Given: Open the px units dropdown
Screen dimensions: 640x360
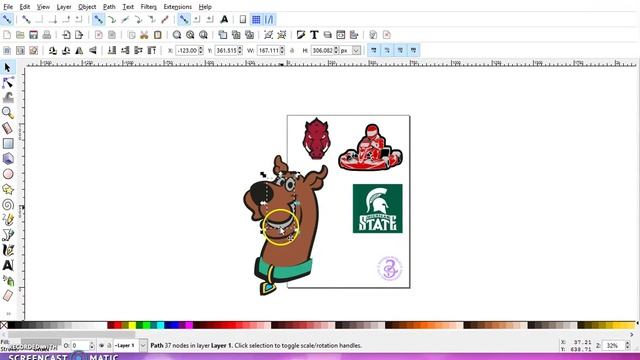Looking at the screenshot, I should click(x=356, y=50).
